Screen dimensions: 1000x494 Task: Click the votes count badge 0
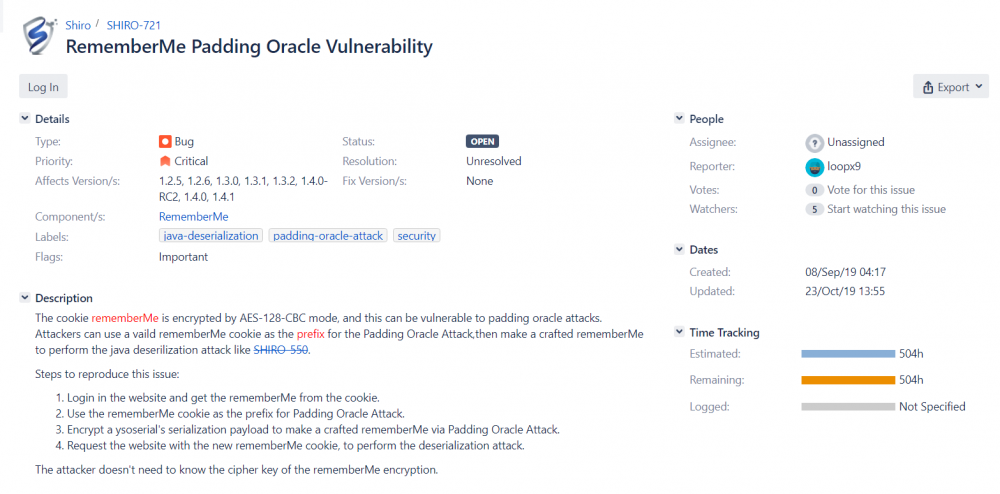pyautogui.click(x=814, y=190)
